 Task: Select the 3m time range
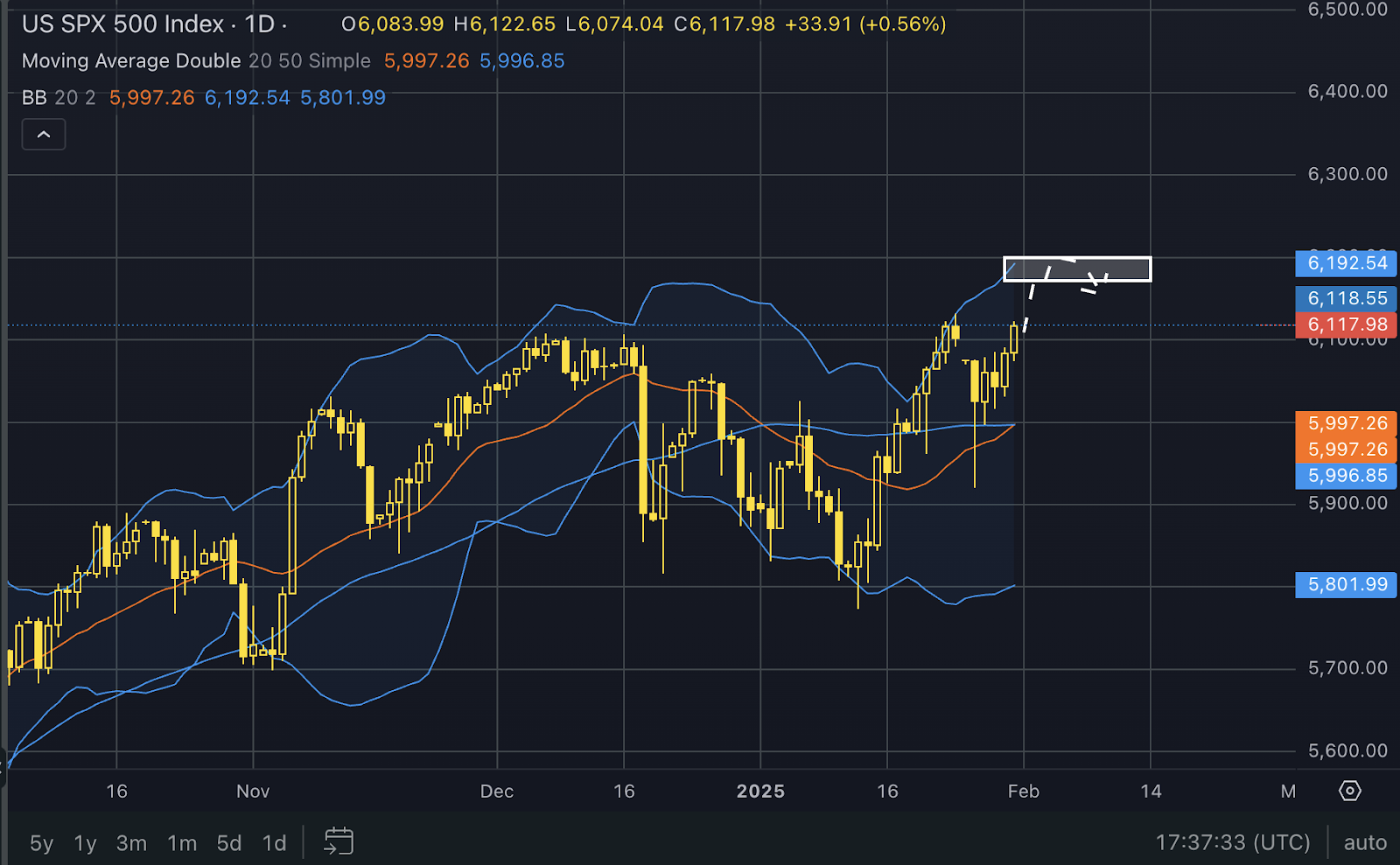(x=131, y=843)
